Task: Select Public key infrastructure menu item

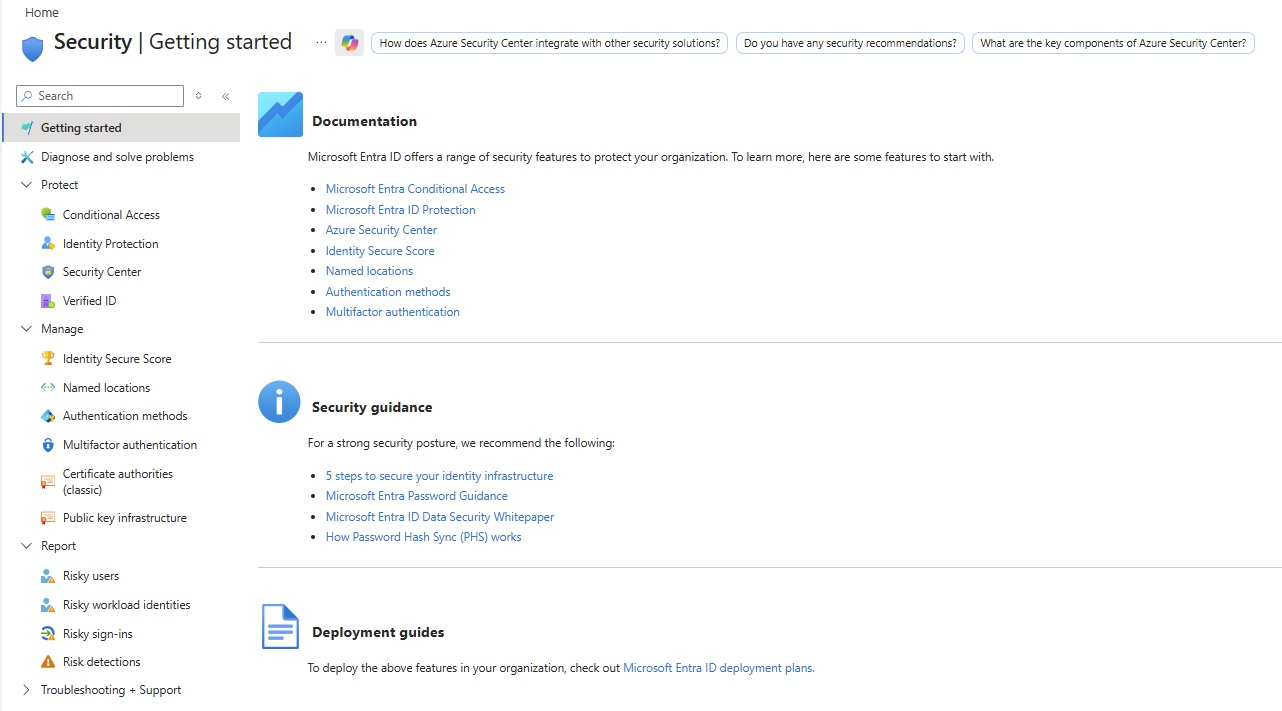Action: [x=124, y=518]
